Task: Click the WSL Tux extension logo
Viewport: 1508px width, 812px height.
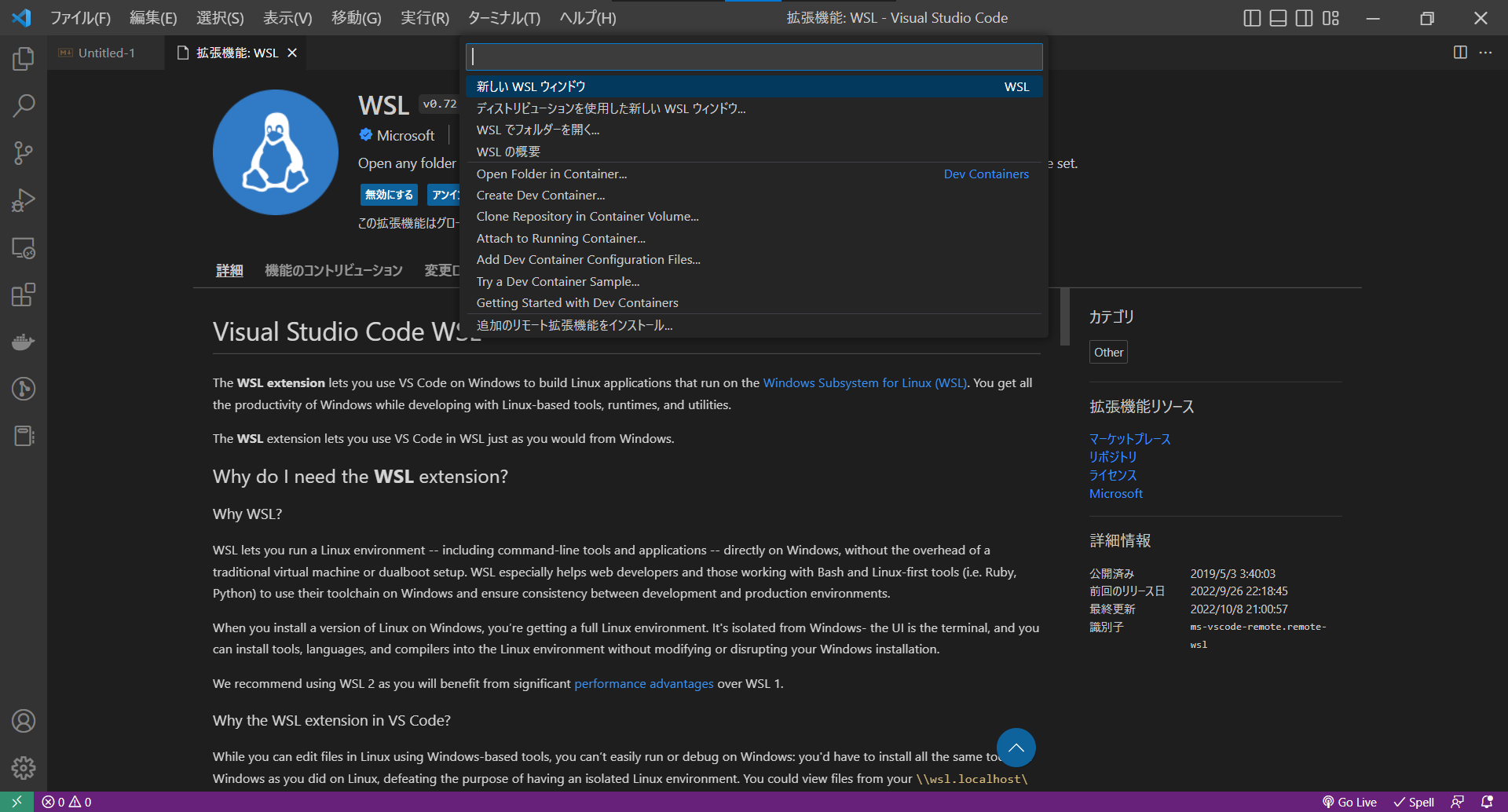Action: pyautogui.click(x=276, y=152)
